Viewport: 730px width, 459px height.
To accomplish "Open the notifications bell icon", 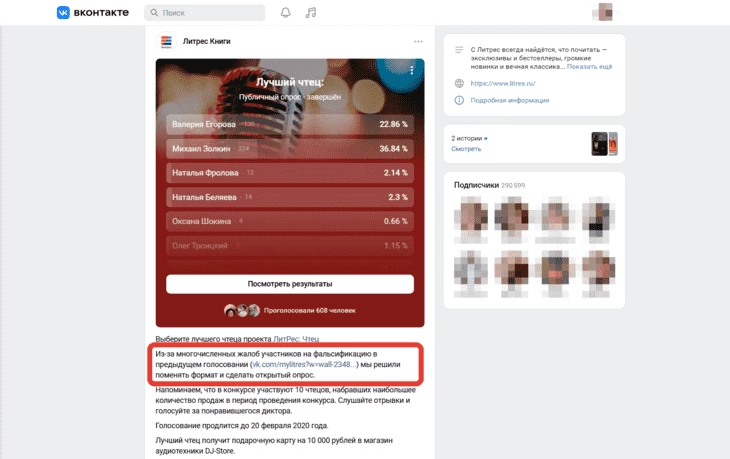I will (286, 13).
